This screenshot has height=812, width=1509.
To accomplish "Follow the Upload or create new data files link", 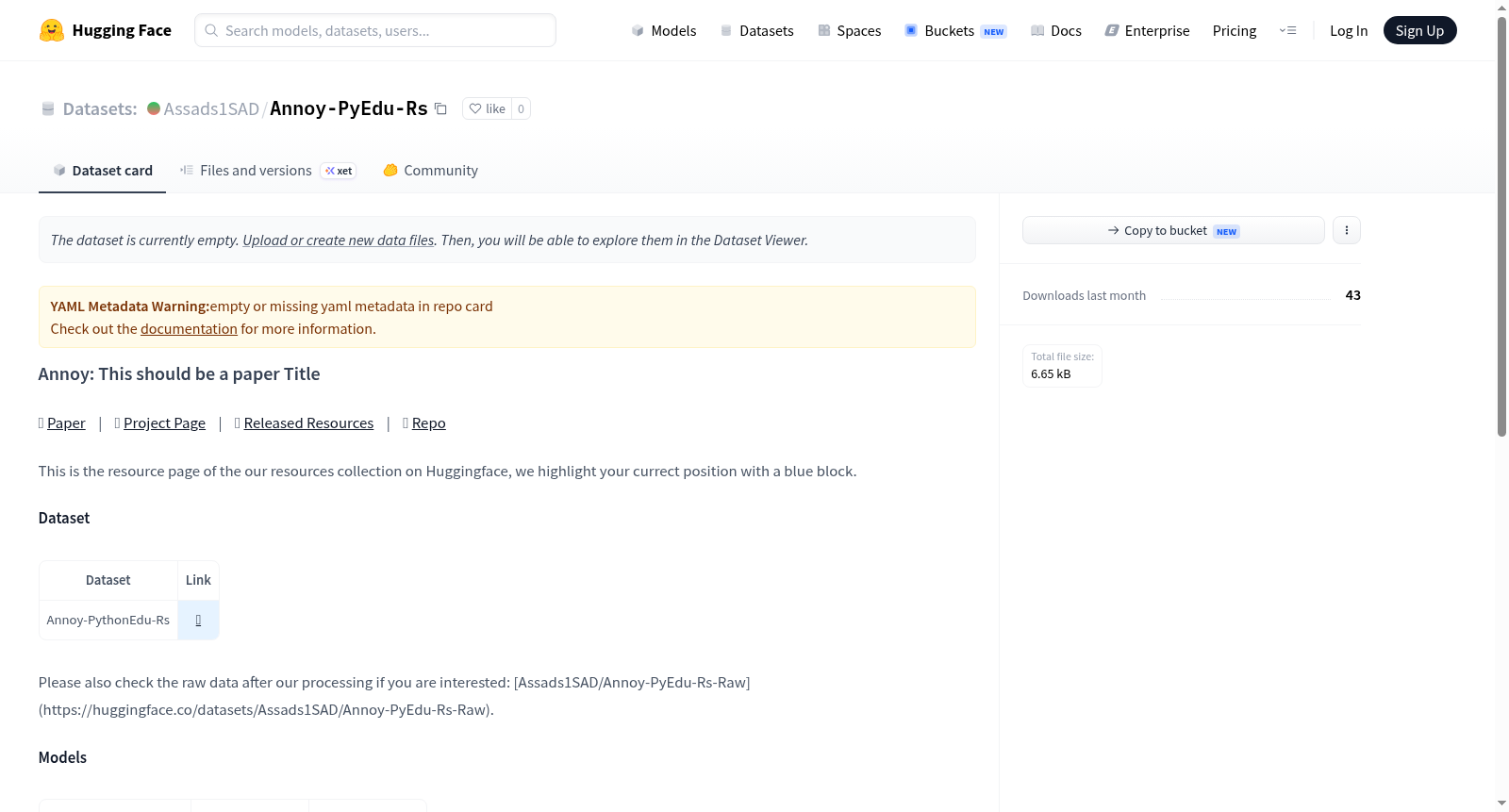I will pos(339,240).
